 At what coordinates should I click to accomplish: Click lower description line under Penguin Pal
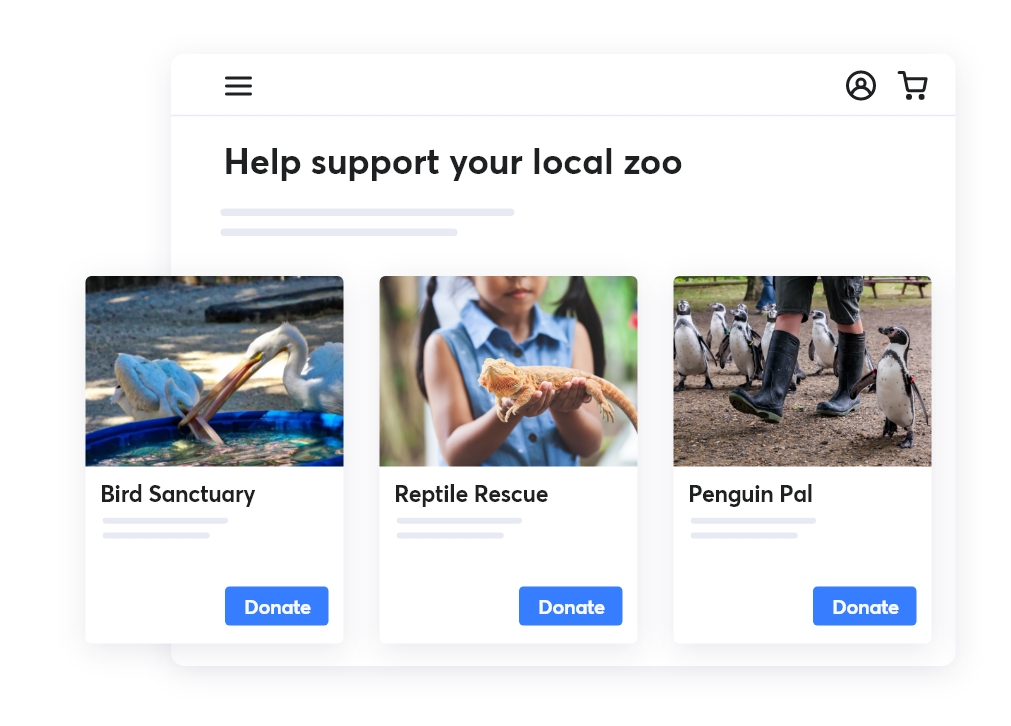pos(744,536)
